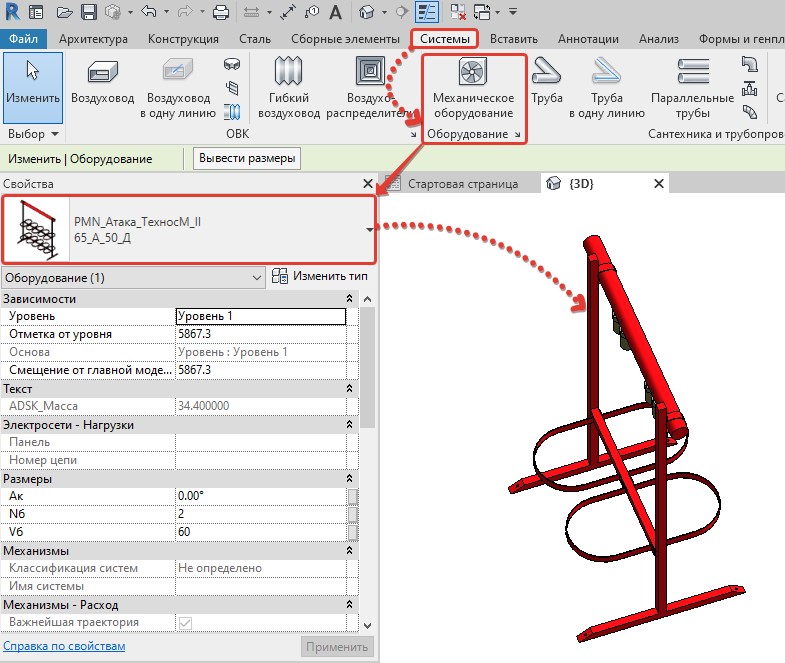Viewport: 785px width, 663px height.
Task: Select the Mechanical Equipment tool (Механическое оборудование)
Action: 473,89
